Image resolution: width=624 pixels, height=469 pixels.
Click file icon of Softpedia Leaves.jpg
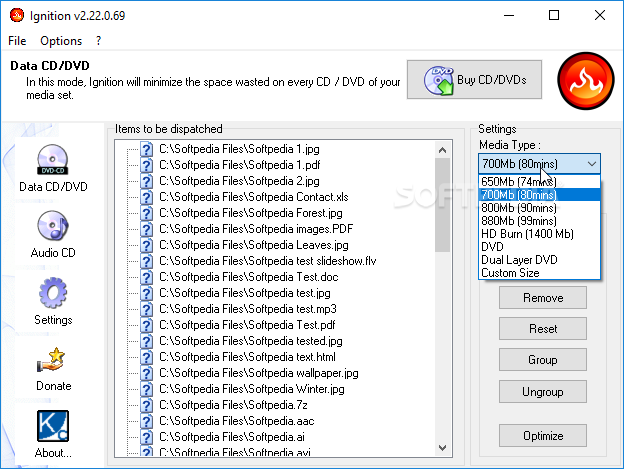pos(146,245)
